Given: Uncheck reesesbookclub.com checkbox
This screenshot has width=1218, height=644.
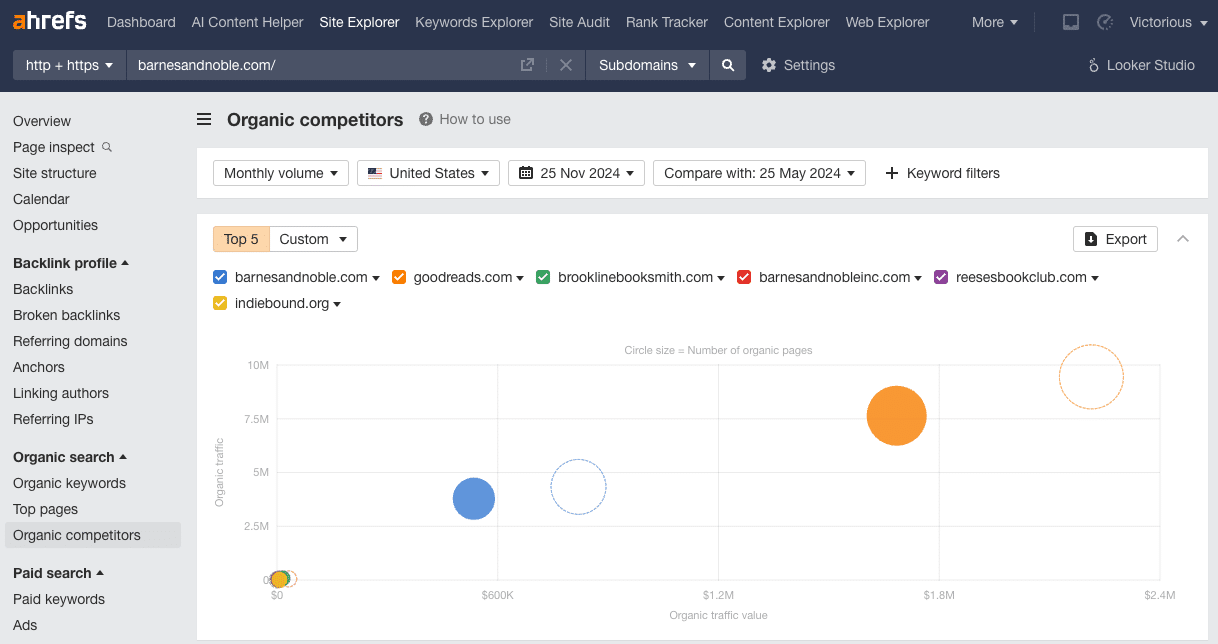Looking at the screenshot, I should tap(940, 277).
